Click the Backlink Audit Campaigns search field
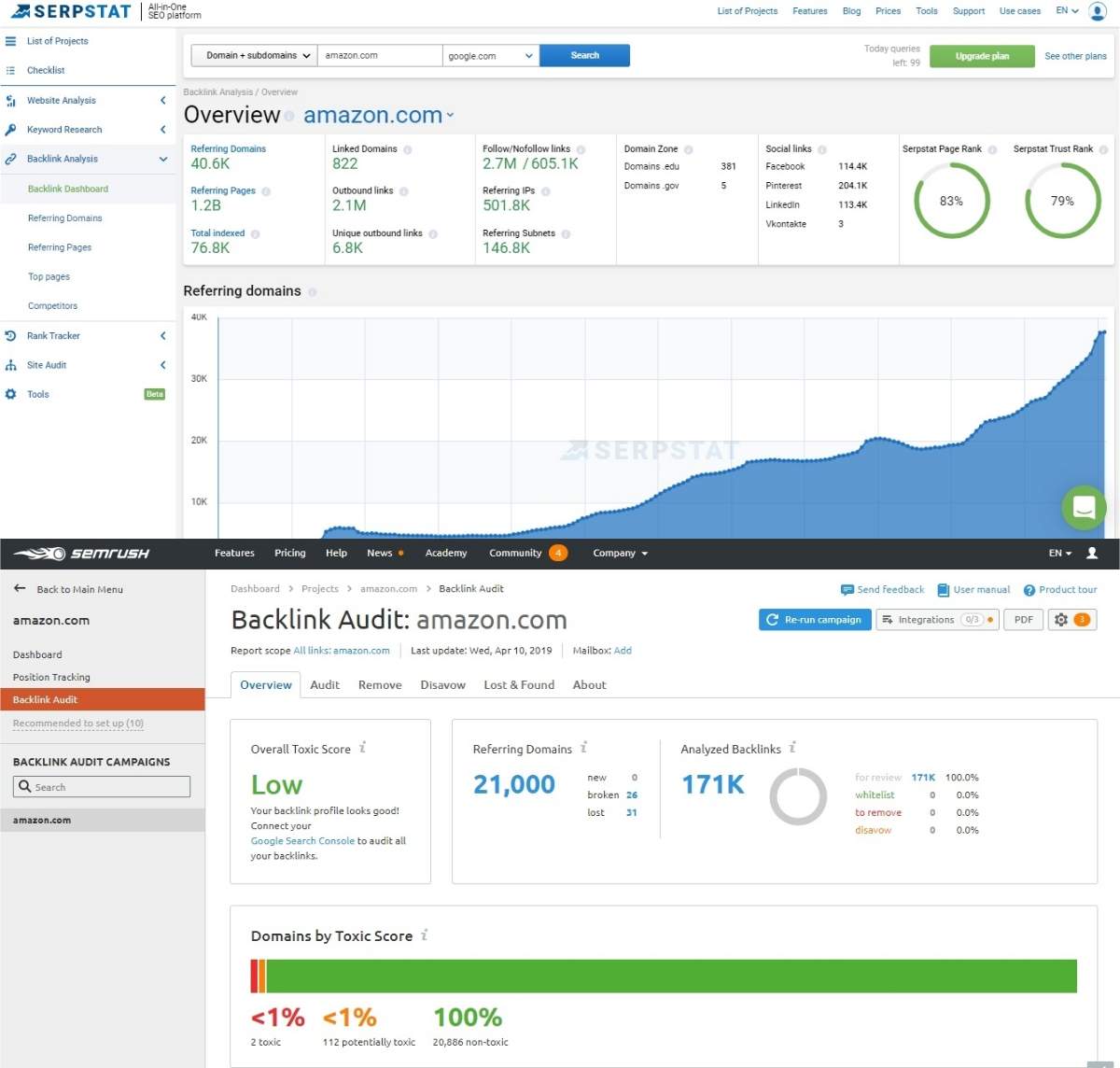Screen dimensions: 1120x1068 (100, 786)
